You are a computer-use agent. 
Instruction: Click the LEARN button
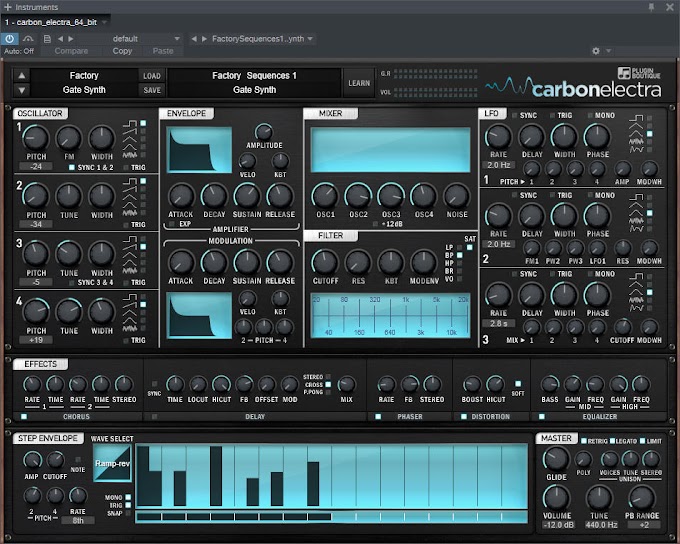[359, 83]
